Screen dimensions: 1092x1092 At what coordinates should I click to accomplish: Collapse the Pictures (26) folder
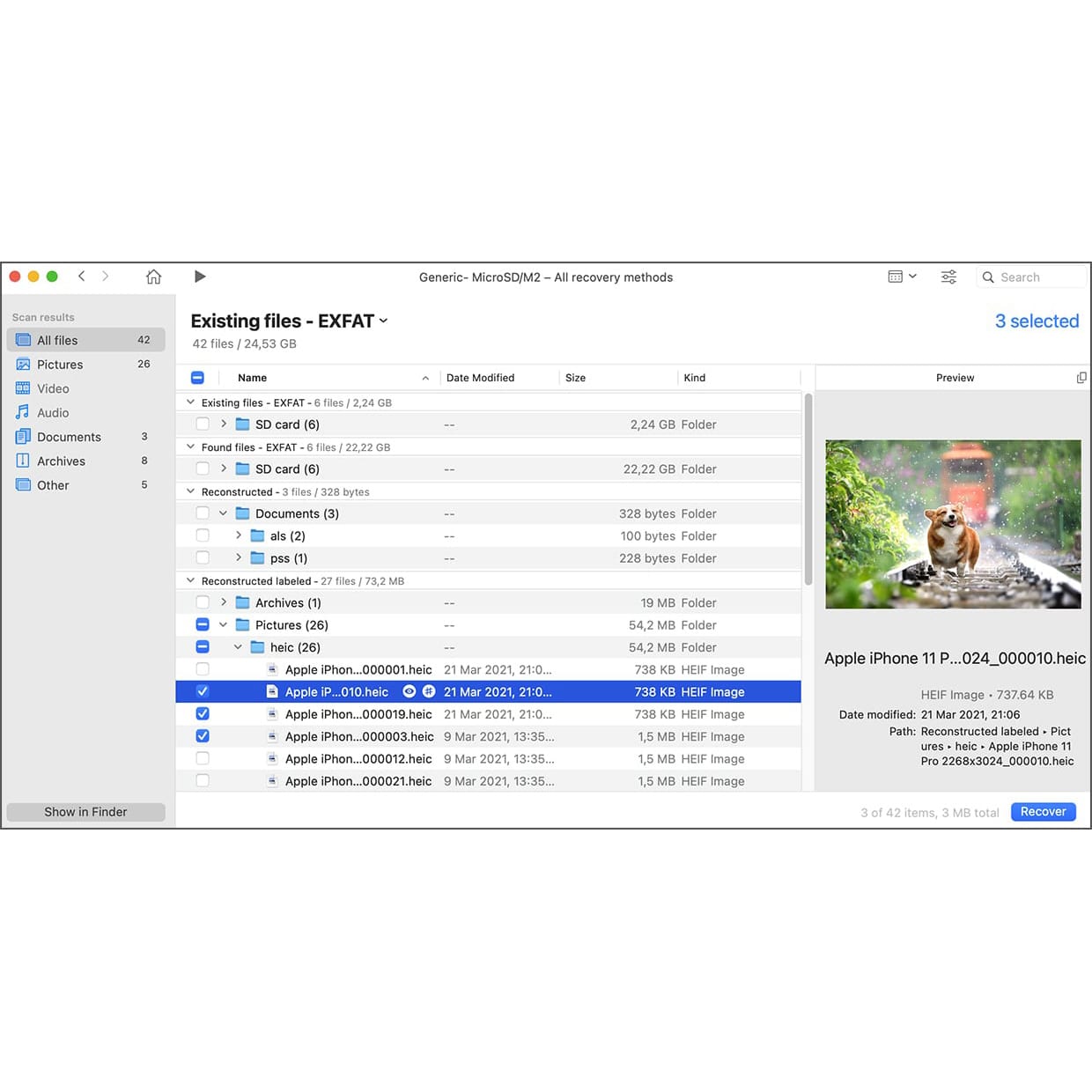[x=224, y=624]
